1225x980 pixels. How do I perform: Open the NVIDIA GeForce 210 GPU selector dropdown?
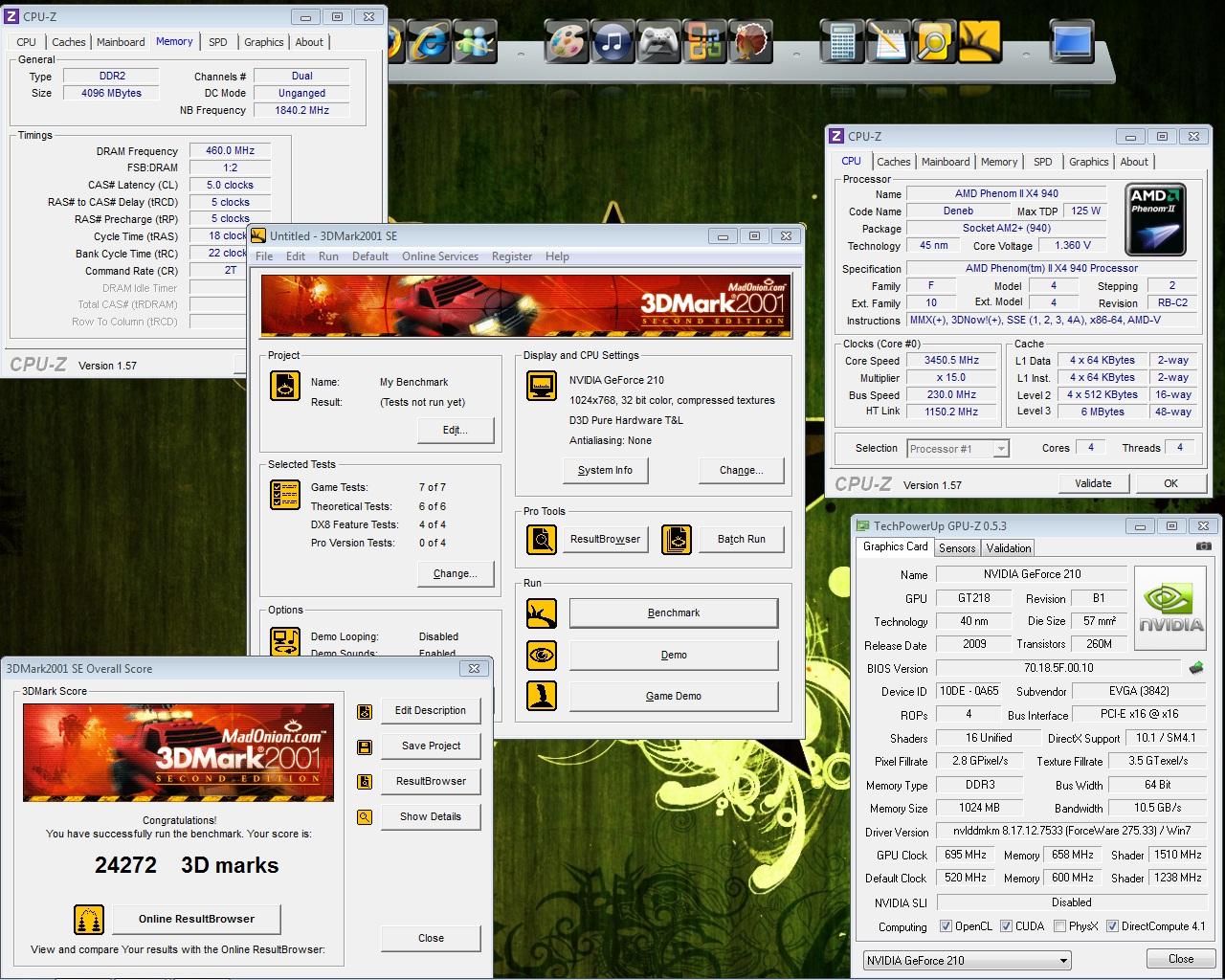(x=967, y=960)
